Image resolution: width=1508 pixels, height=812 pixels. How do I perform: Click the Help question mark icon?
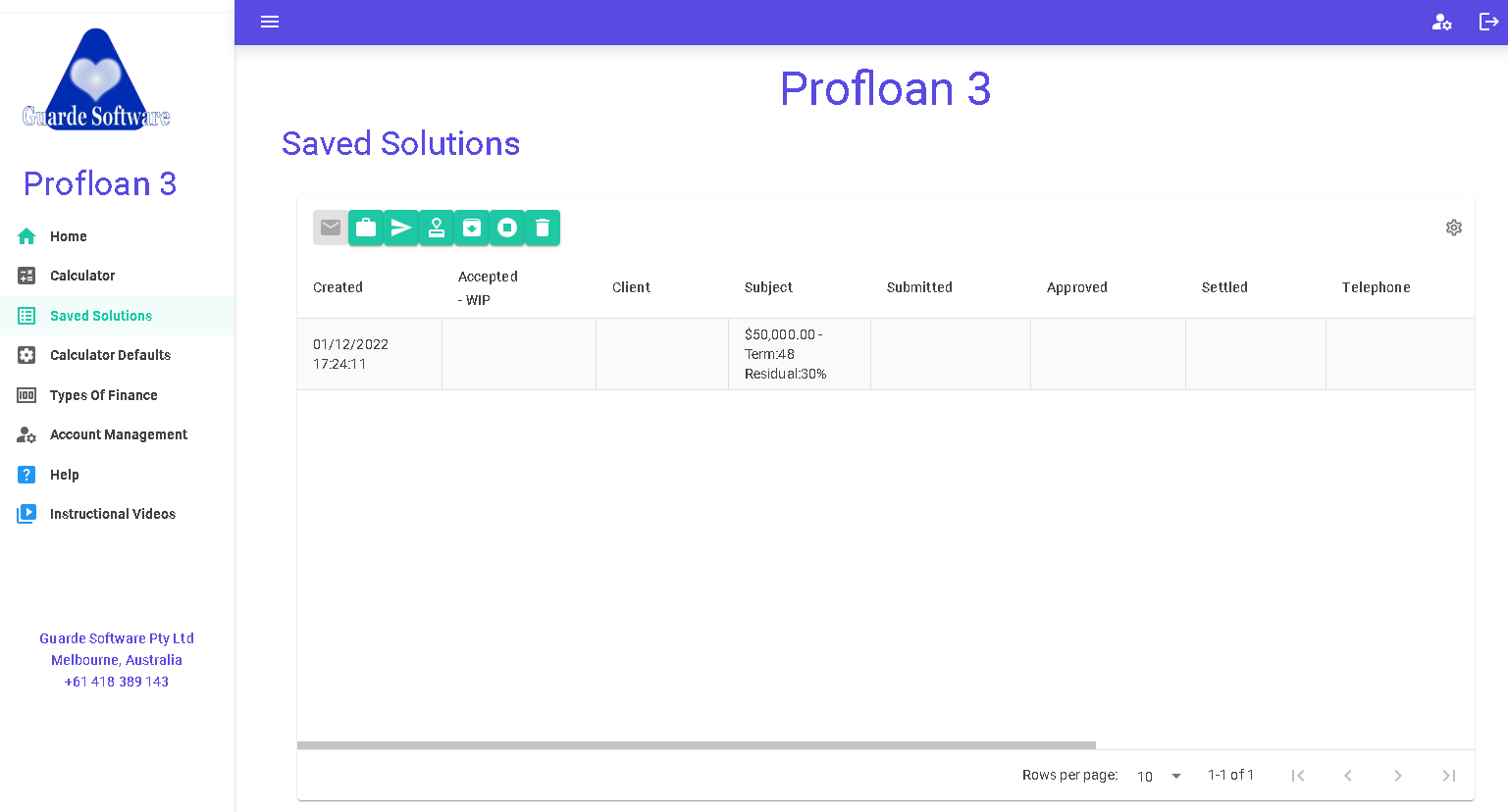click(26, 475)
